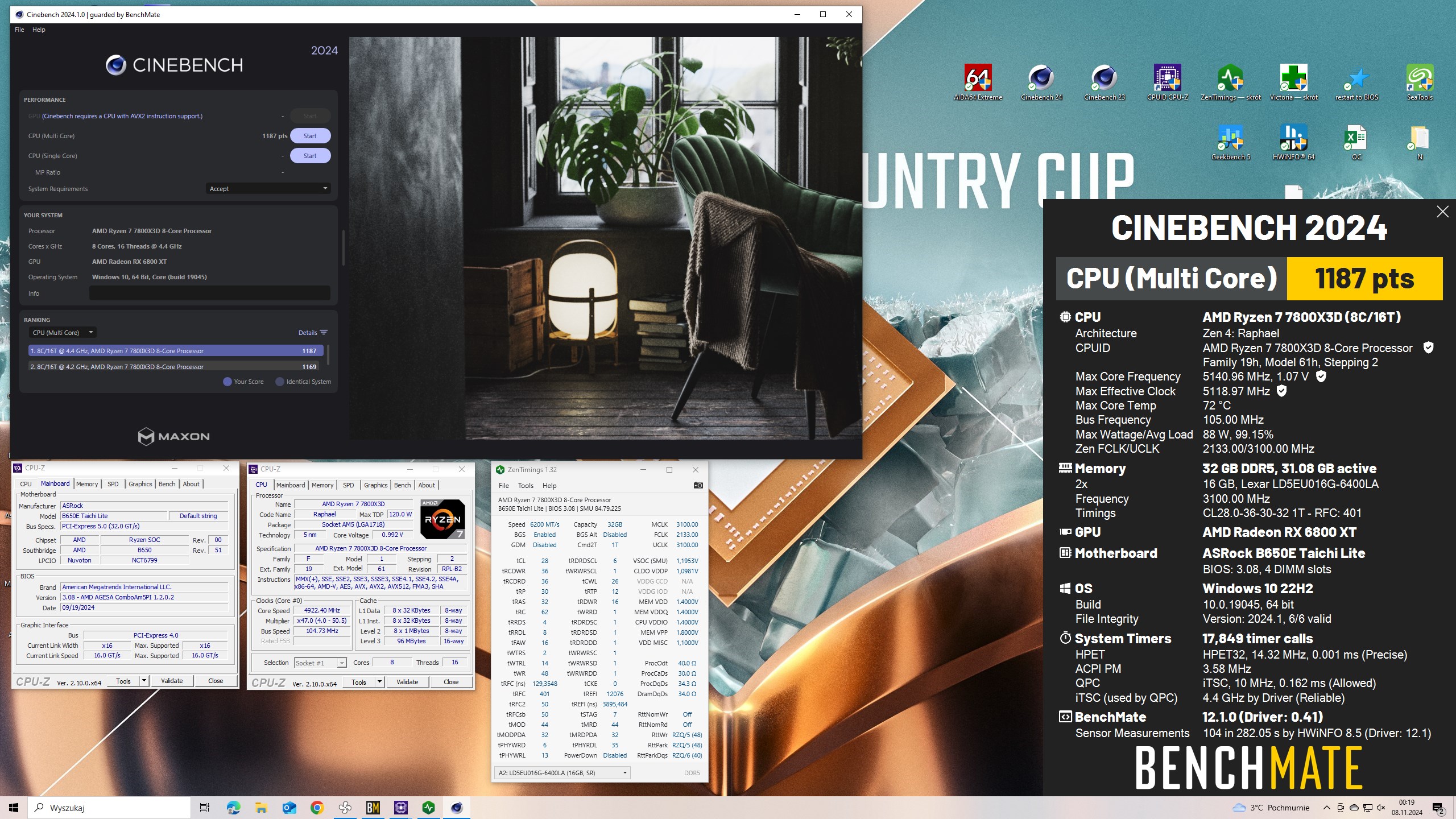The height and width of the screenshot is (819, 1456).
Task: Click the Wyszukaj taskbar search box
Action: 109,808
